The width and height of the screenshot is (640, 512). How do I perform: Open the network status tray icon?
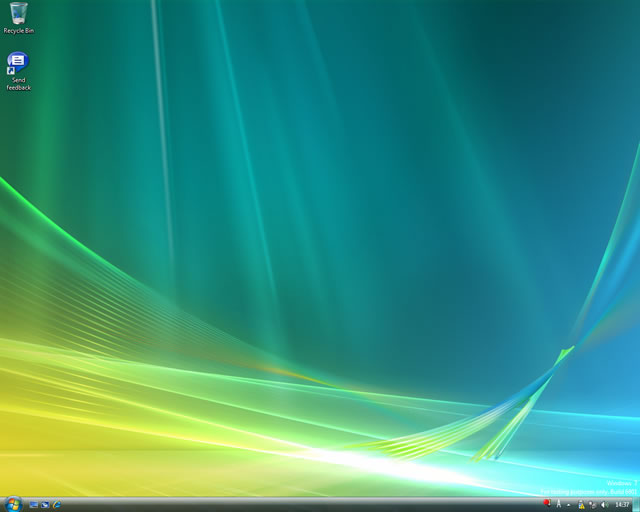(592, 505)
